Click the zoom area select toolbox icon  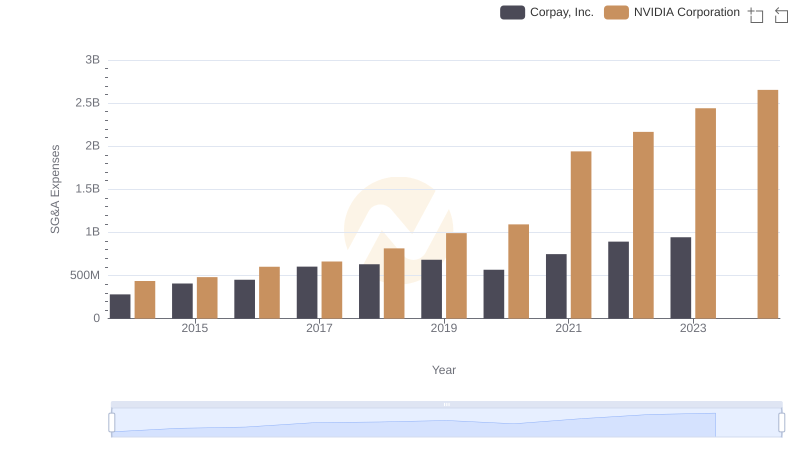pyautogui.click(x=756, y=15)
